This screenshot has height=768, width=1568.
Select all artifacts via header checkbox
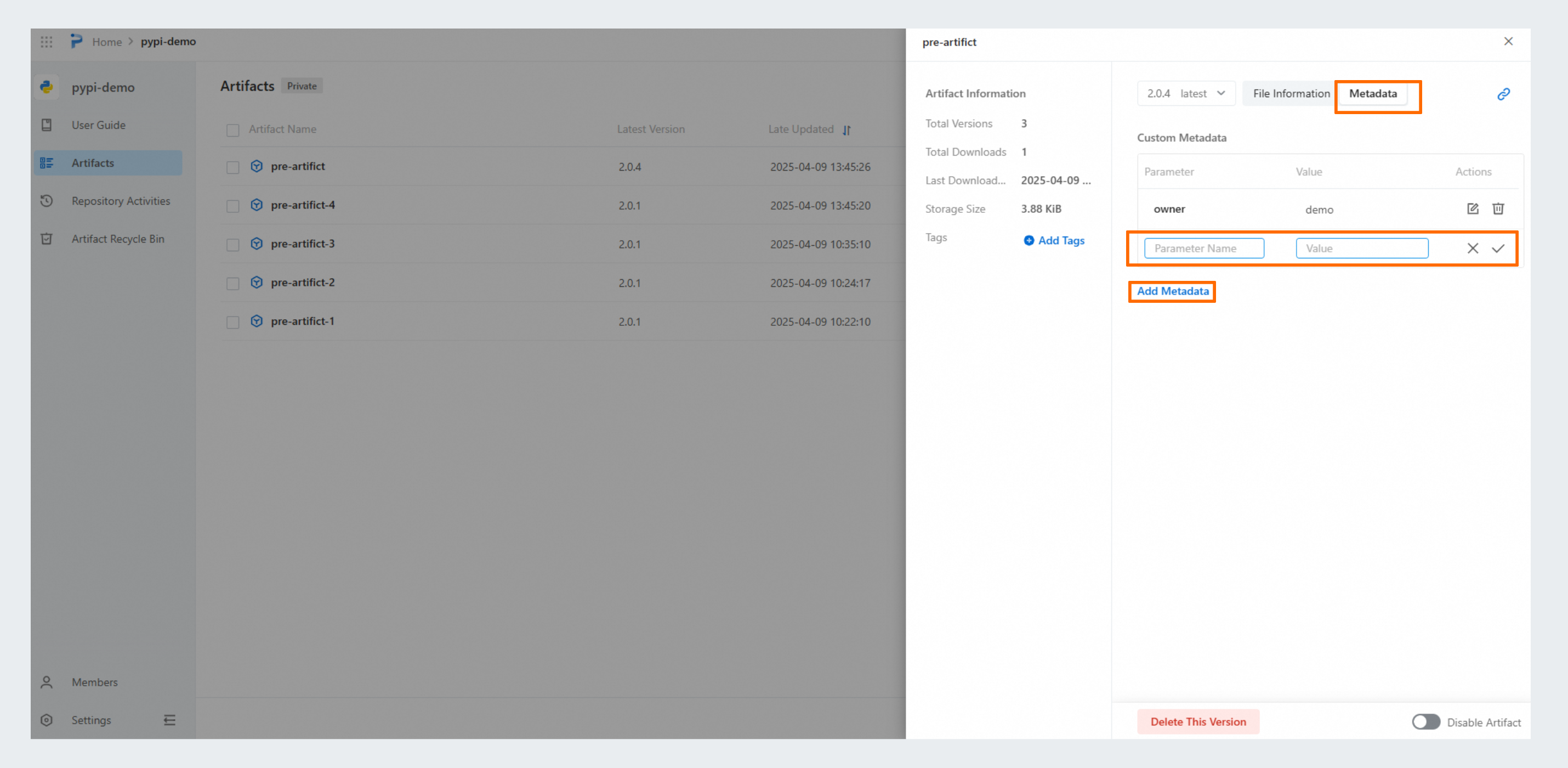(232, 129)
